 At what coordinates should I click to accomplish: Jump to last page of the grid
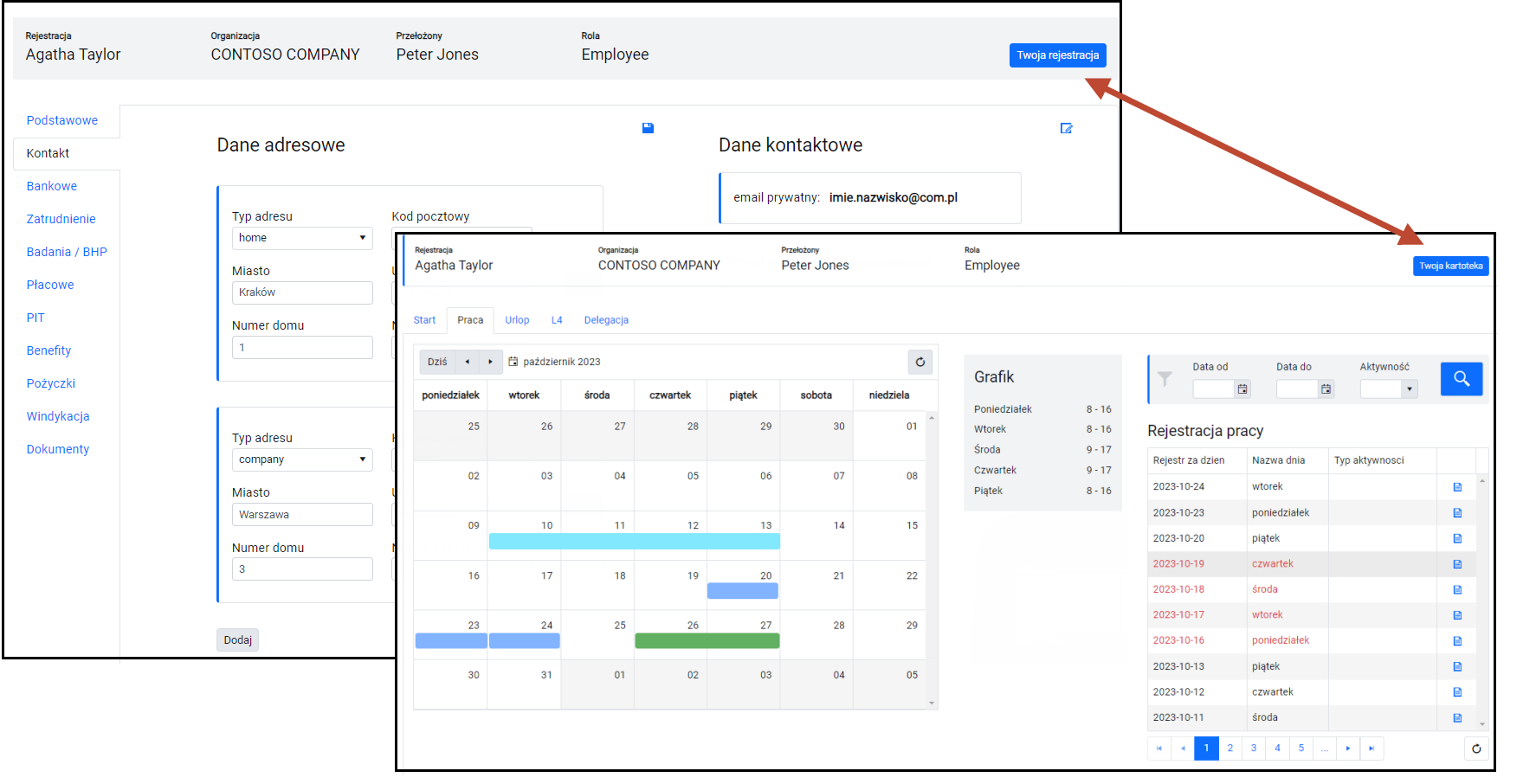tap(1371, 749)
